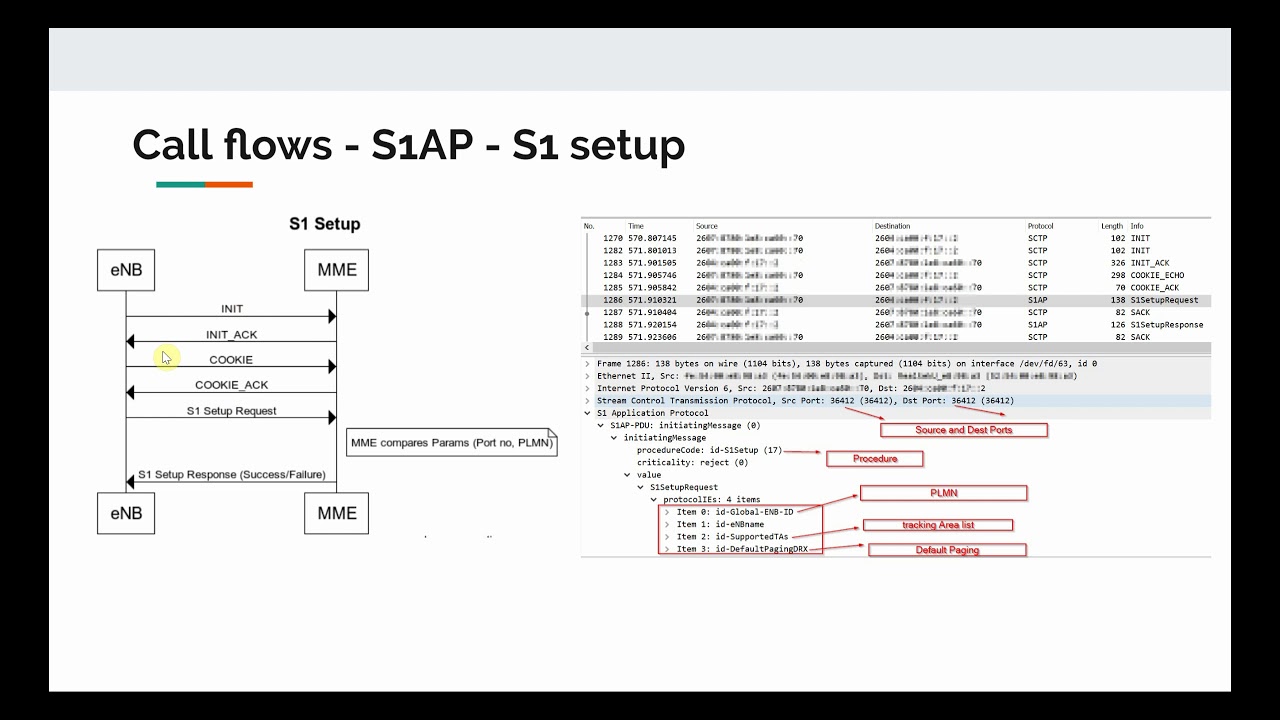Click the top eNB box in diagram
This screenshot has height=720, width=1280.
[x=126, y=270]
